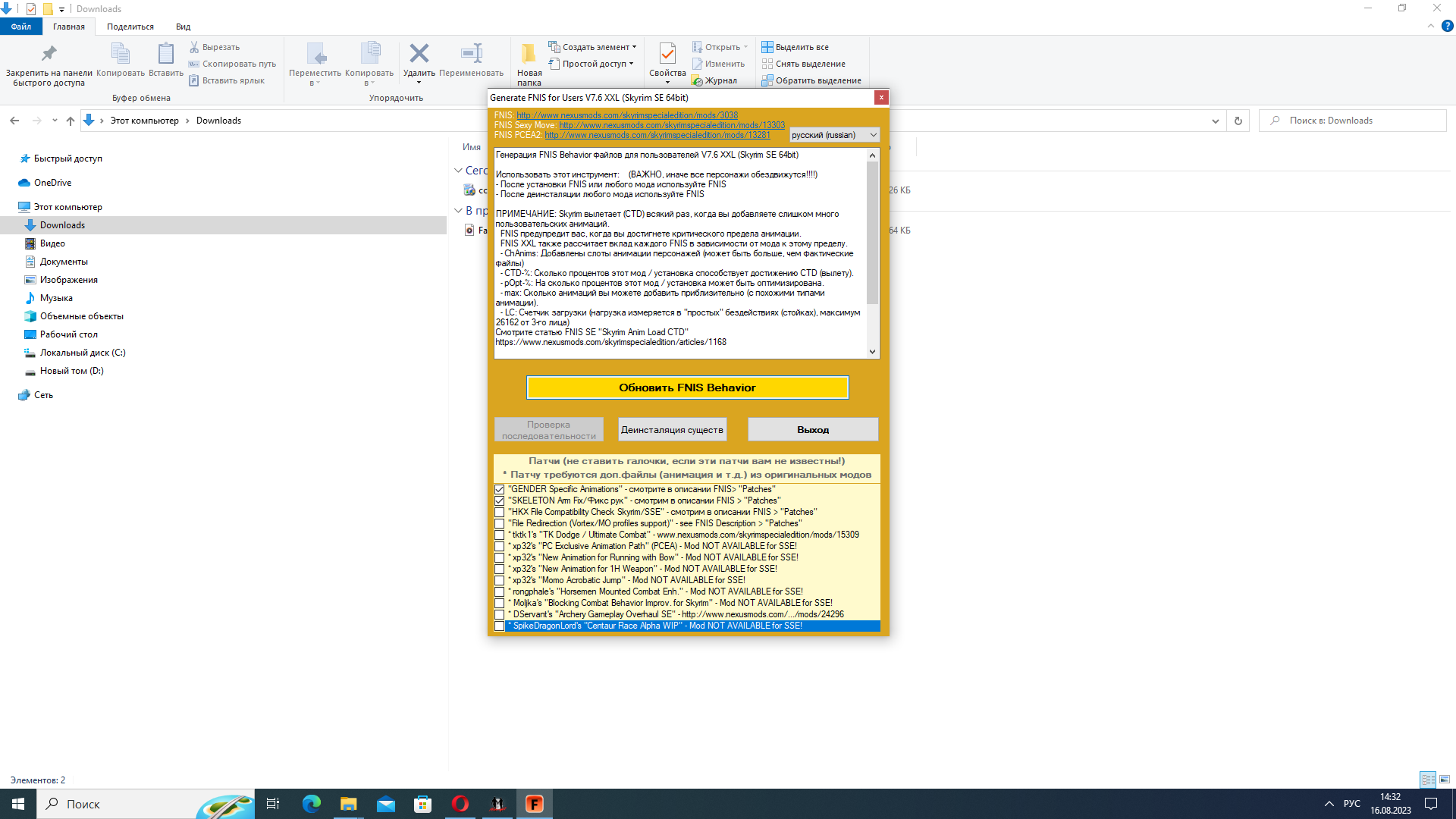Open the Поделиться ribbon tab

[130, 27]
